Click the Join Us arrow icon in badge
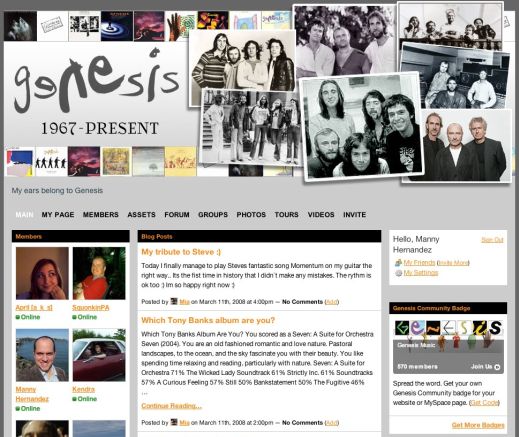This screenshot has width=519, height=437. point(497,367)
